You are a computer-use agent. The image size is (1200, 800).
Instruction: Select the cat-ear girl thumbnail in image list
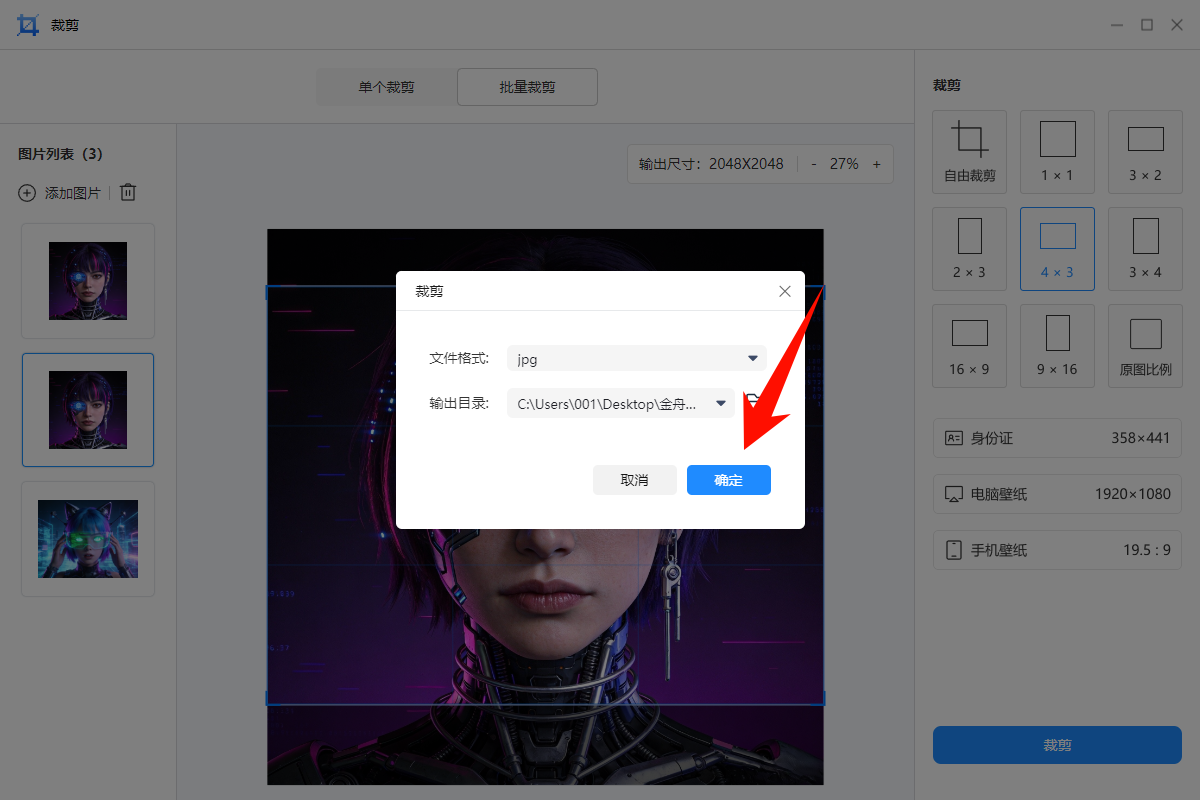[x=87, y=539]
